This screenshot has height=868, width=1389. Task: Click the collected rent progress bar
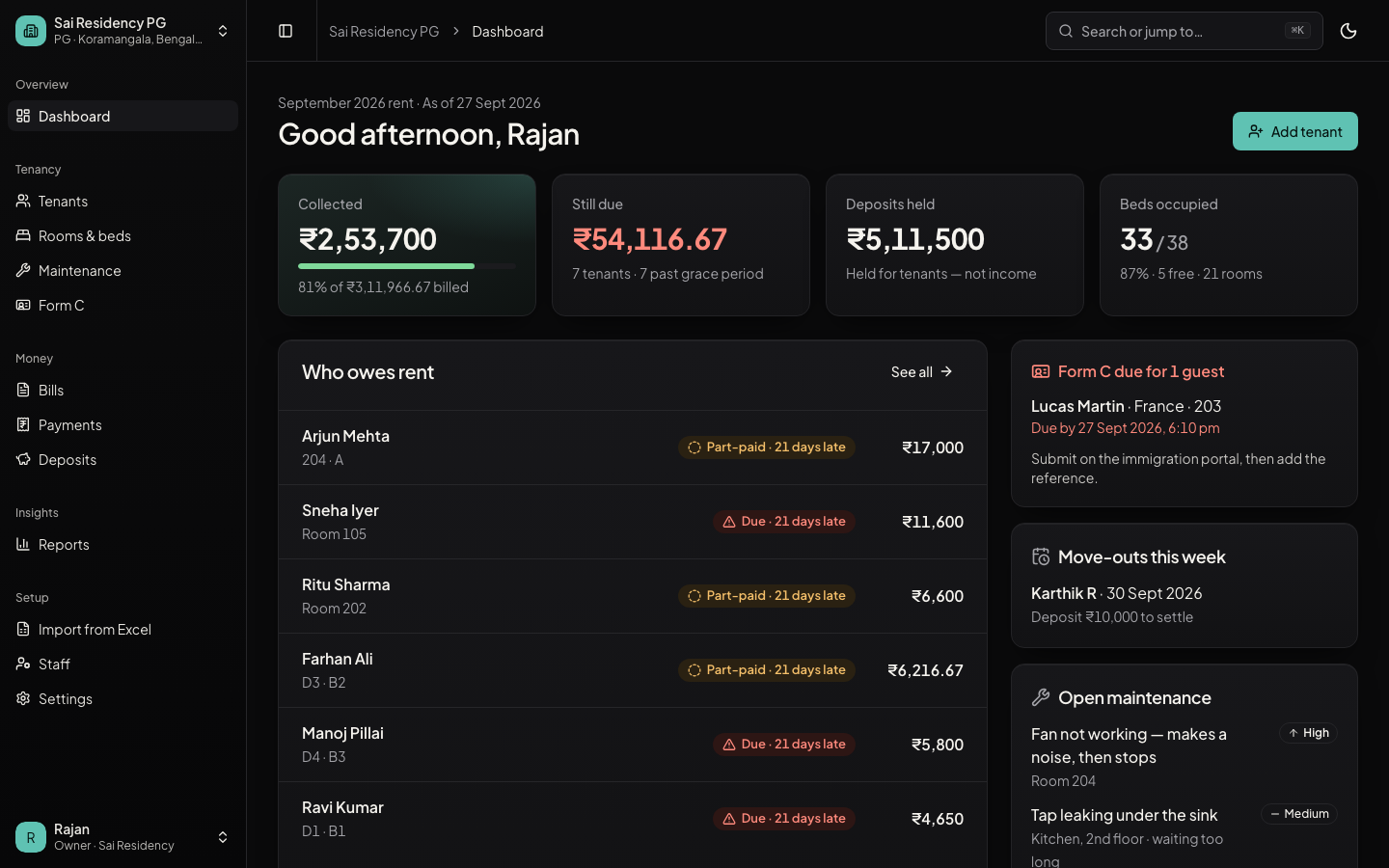tap(407, 265)
